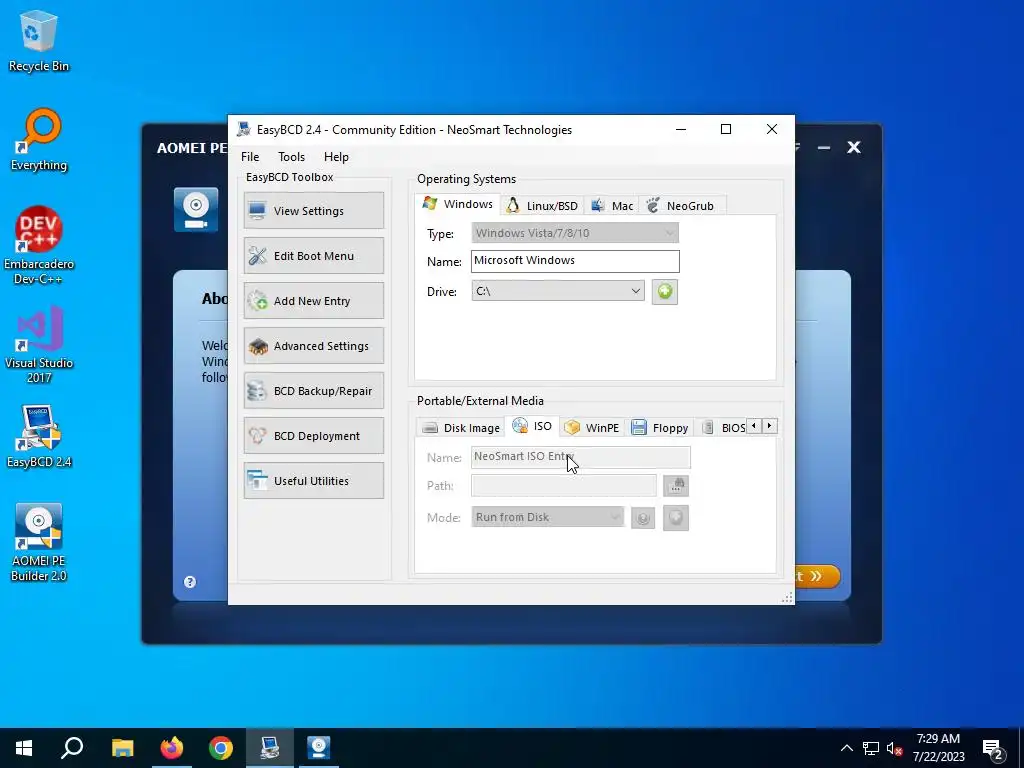Launch Chrome from the taskbar
Viewport: 1024px width, 768px height.
point(221,748)
